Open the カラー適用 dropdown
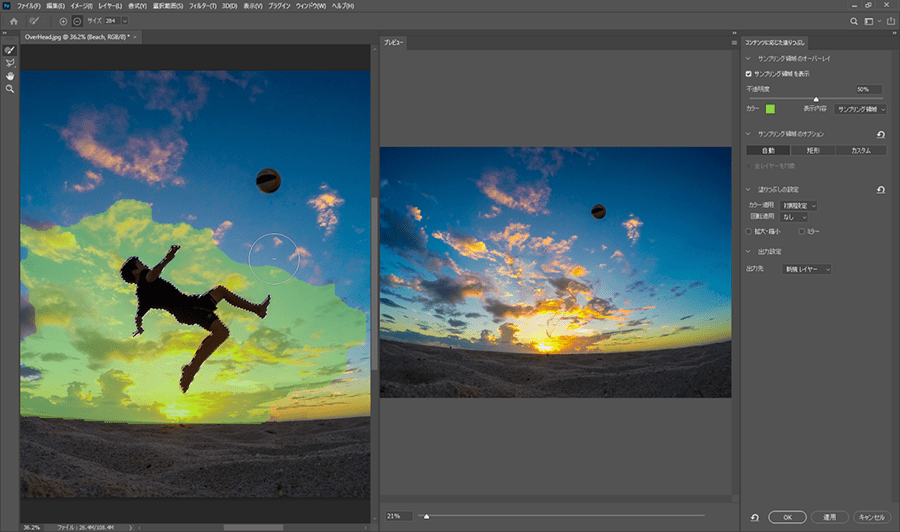Viewport: 900px width, 532px height. (x=800, y=205)
